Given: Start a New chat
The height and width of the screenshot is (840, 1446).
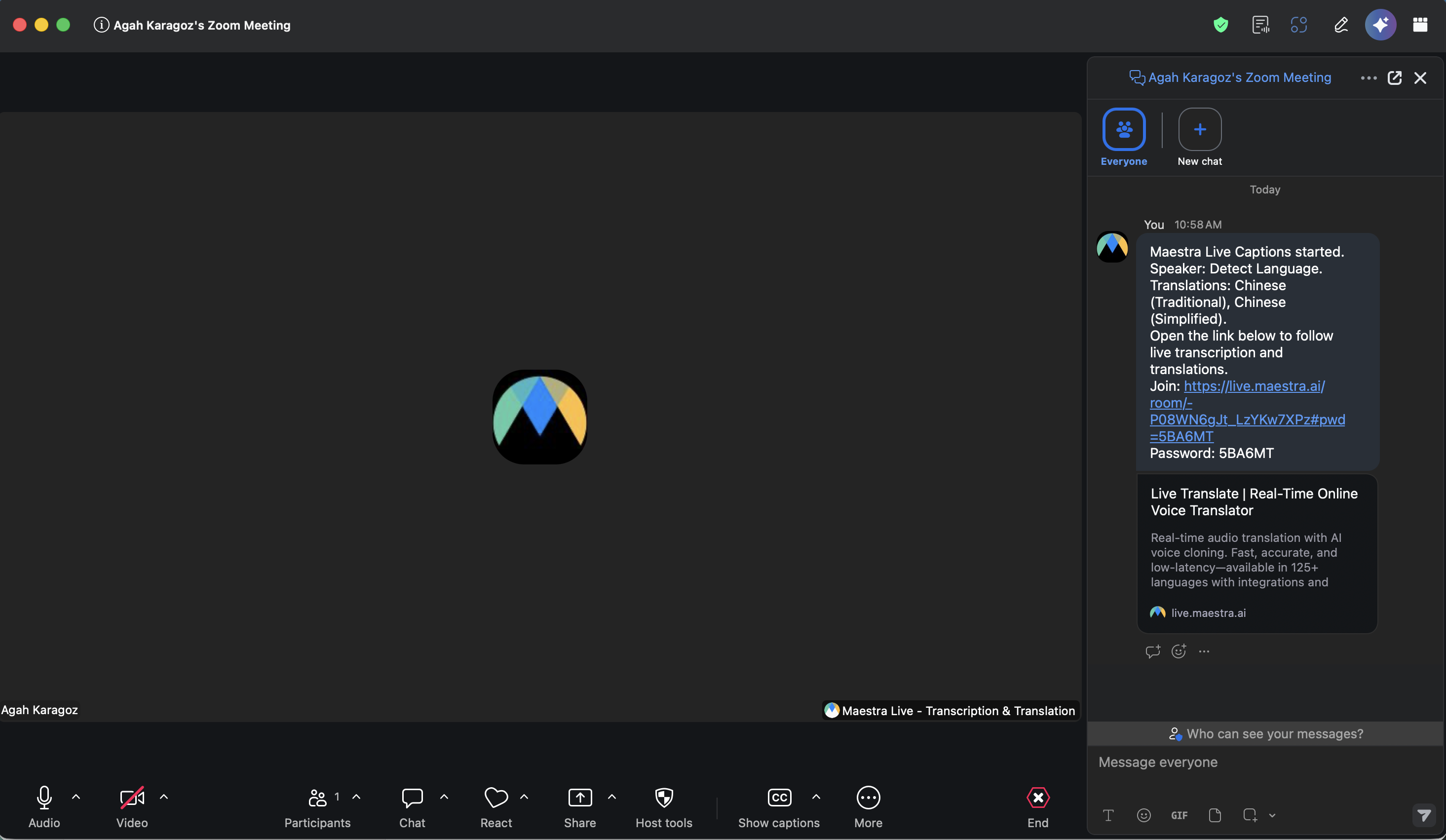Looking at the screenshot, I should (x=1199, y=138).
